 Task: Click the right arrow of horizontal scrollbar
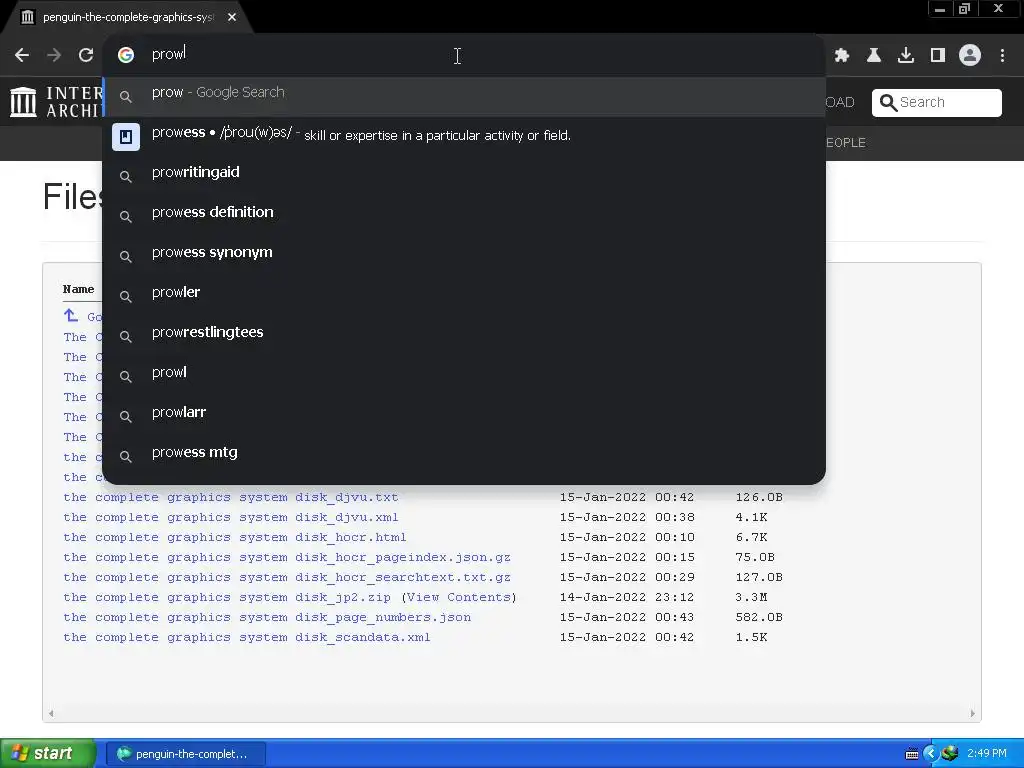tap(972, 714)
